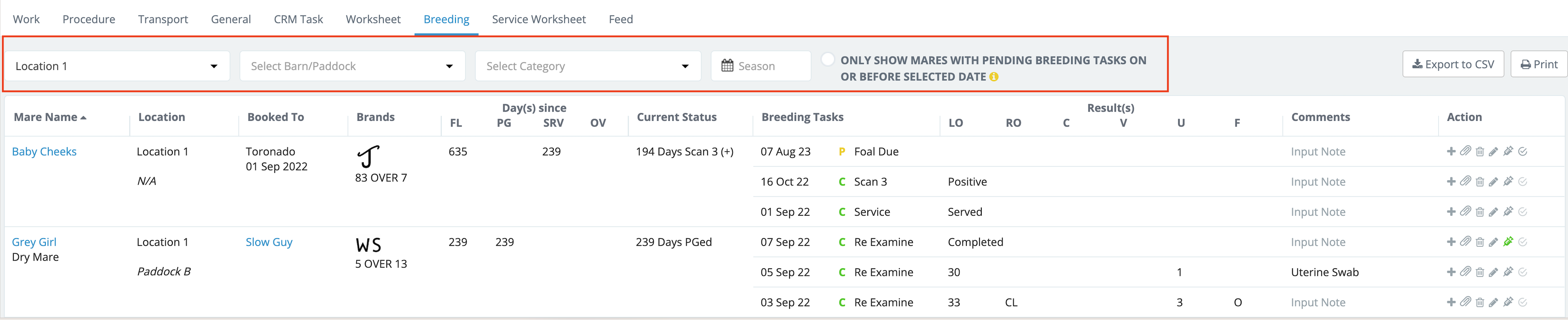This screenshot has width=1568, height=320.
Task: Click the plus icon in Foal Due row
Action: tap(1451, 152)
